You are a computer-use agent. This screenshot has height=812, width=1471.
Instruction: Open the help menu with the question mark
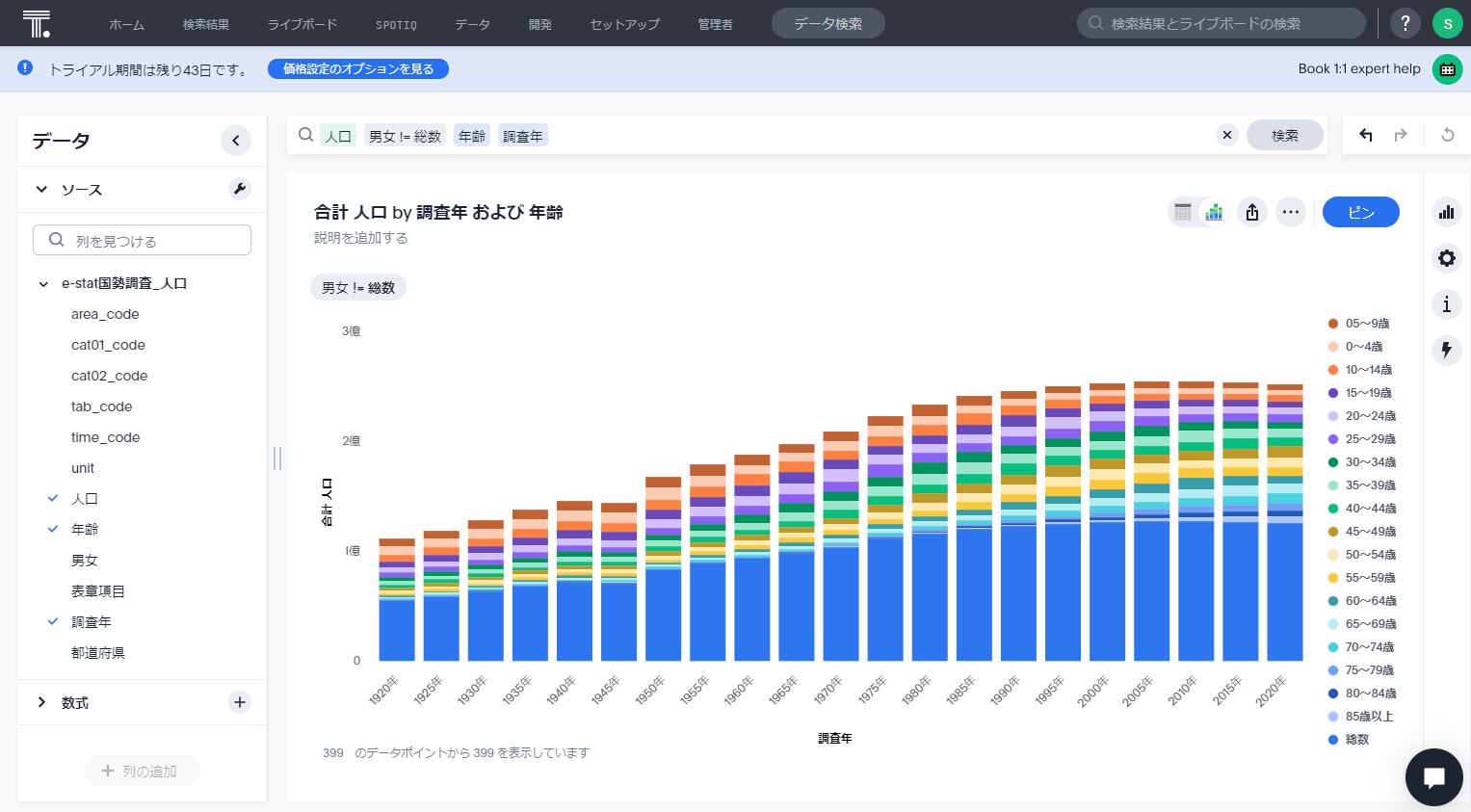click(1405, 22)
